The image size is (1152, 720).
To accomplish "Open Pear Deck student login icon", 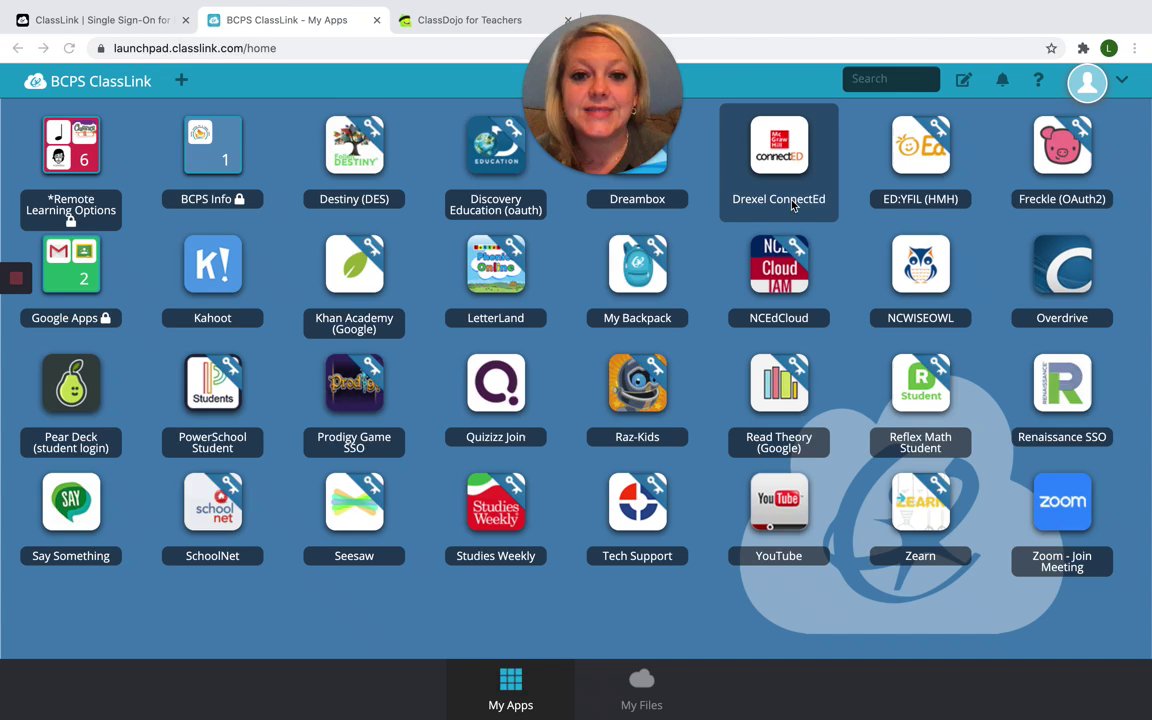I will pos(71,384).
